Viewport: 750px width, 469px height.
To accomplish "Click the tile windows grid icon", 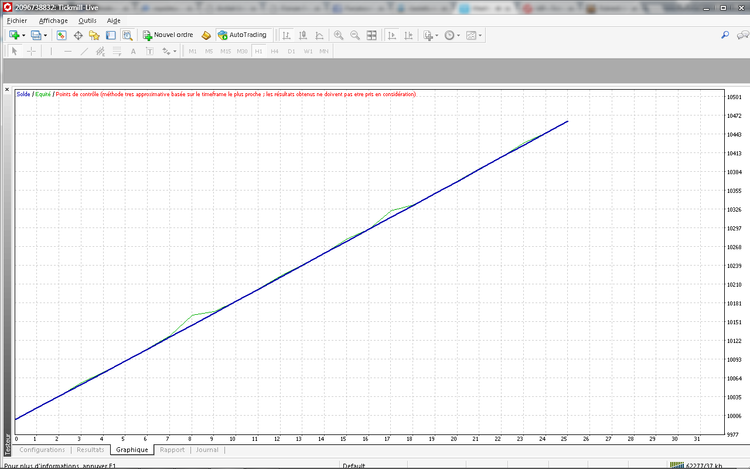I will (x=372, y=35).
